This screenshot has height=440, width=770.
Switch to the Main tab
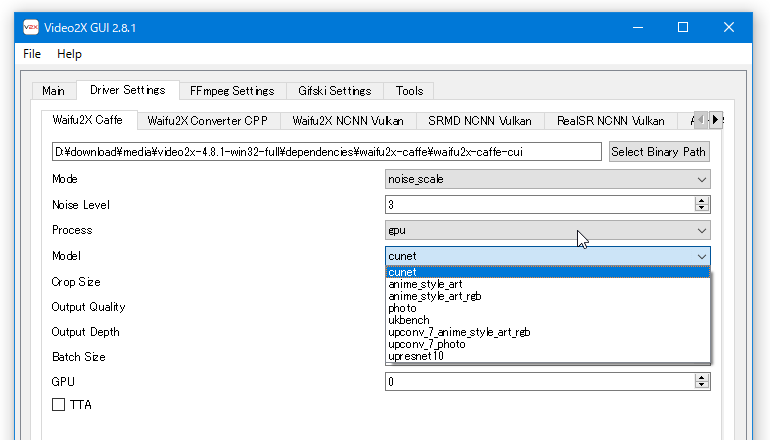pyautogui.click(x=53, y=91)
